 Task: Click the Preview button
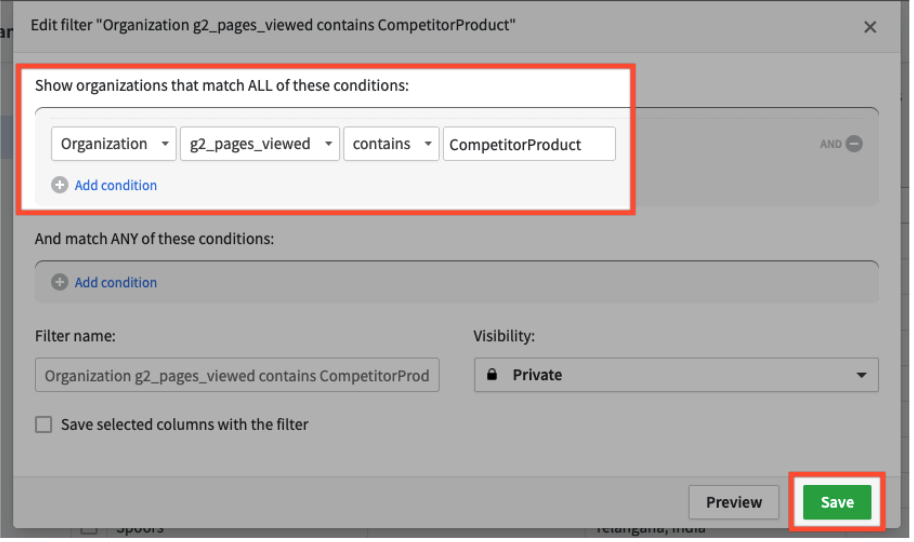(733, 502)
